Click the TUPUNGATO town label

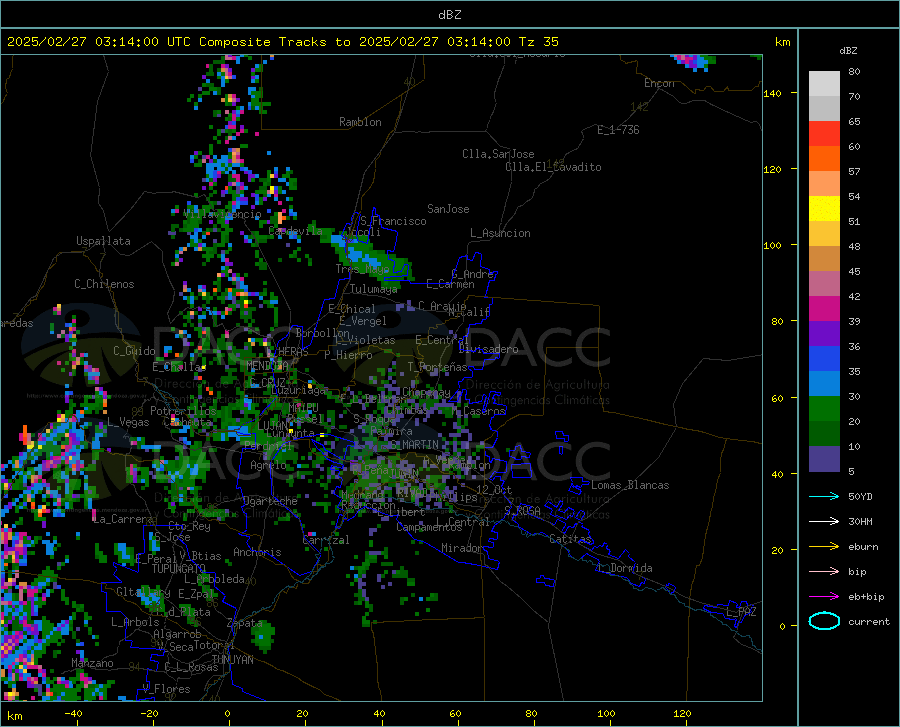click(x=179, y=569)
